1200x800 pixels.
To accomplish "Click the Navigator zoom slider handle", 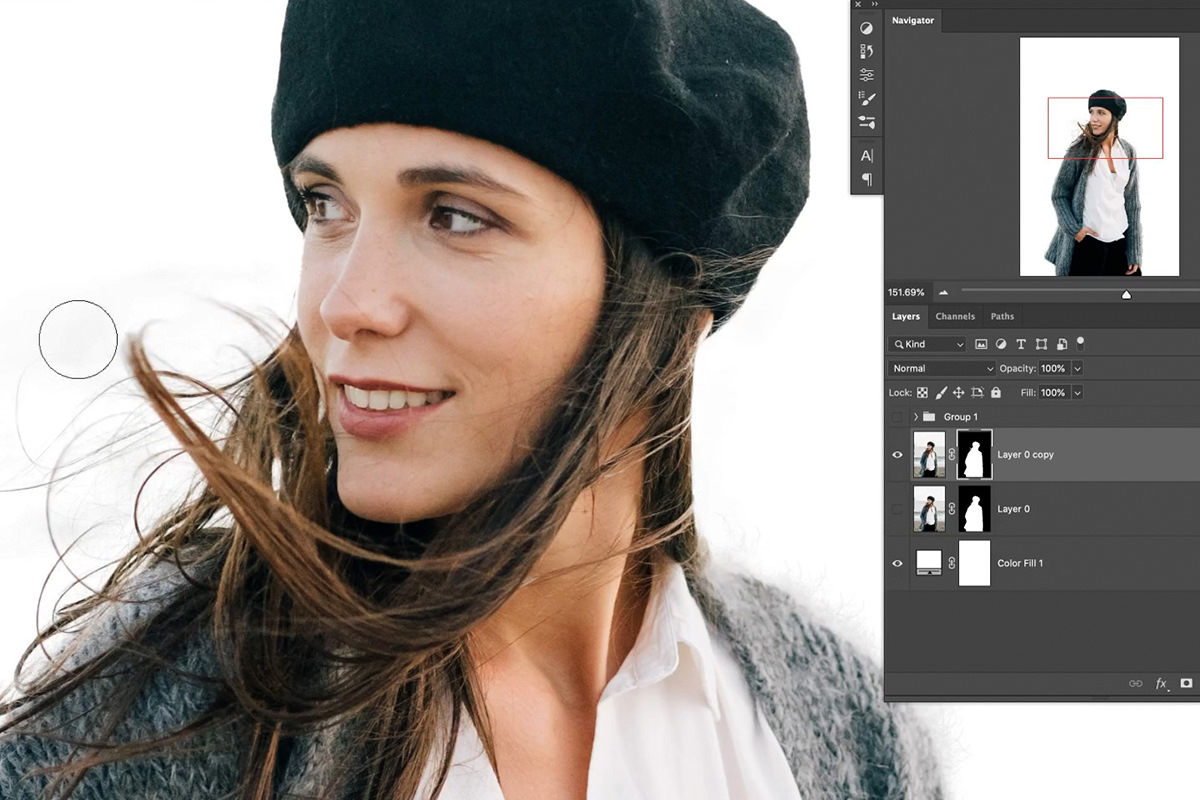I will [x=1126, y=294].
